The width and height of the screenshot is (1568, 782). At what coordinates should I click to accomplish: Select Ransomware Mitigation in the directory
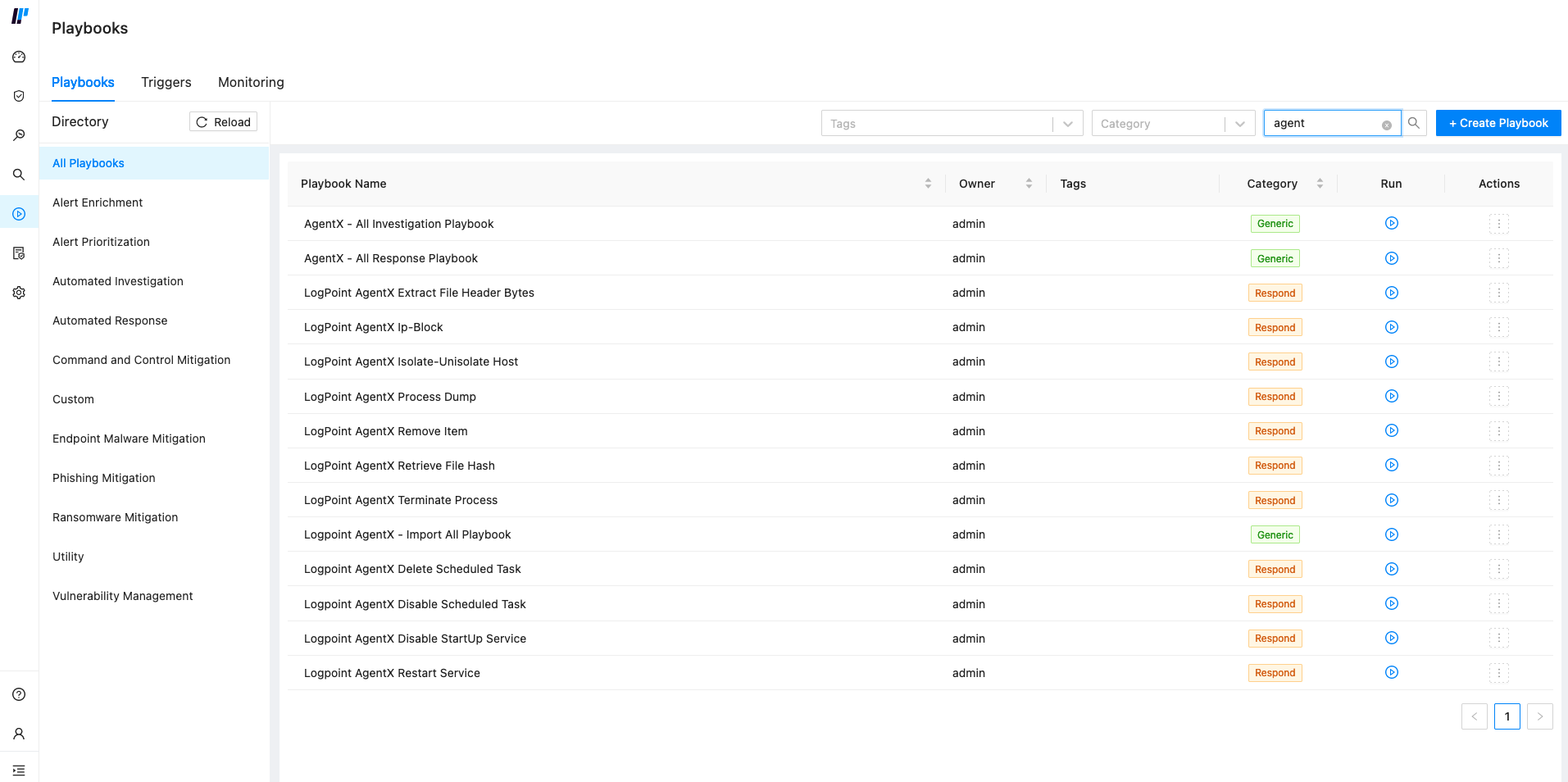click(115, 517)
